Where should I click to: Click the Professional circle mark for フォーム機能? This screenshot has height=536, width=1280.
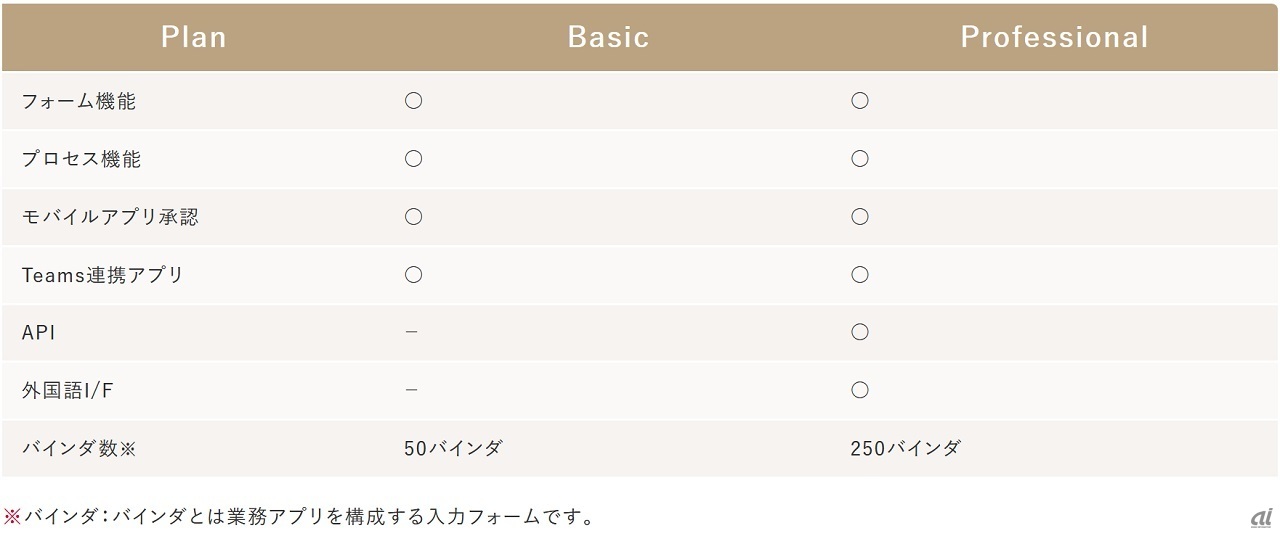point(859,101)
